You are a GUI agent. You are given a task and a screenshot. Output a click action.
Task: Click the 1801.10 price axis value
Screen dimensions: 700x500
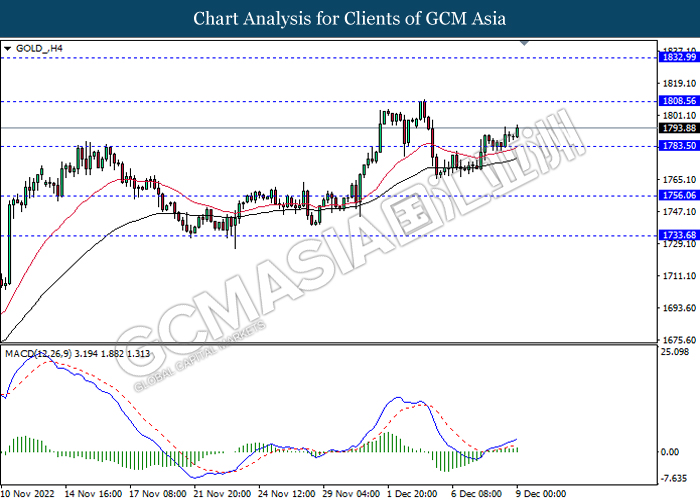point(679,116)
